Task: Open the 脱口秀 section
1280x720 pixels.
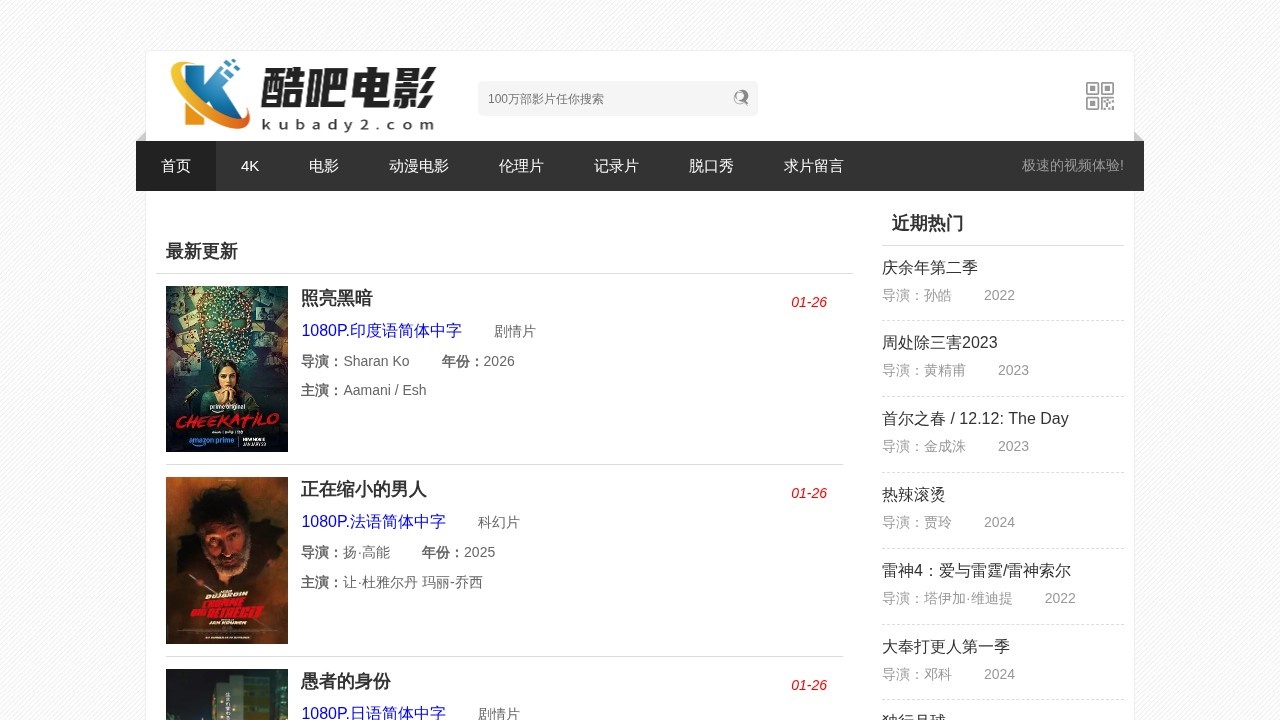Action: (x=711, y=166)
